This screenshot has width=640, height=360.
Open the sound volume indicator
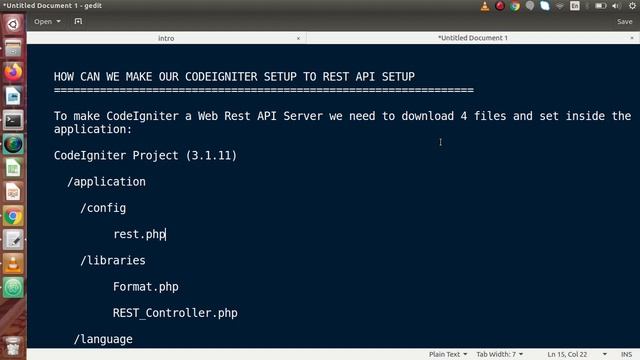point(617,6)
